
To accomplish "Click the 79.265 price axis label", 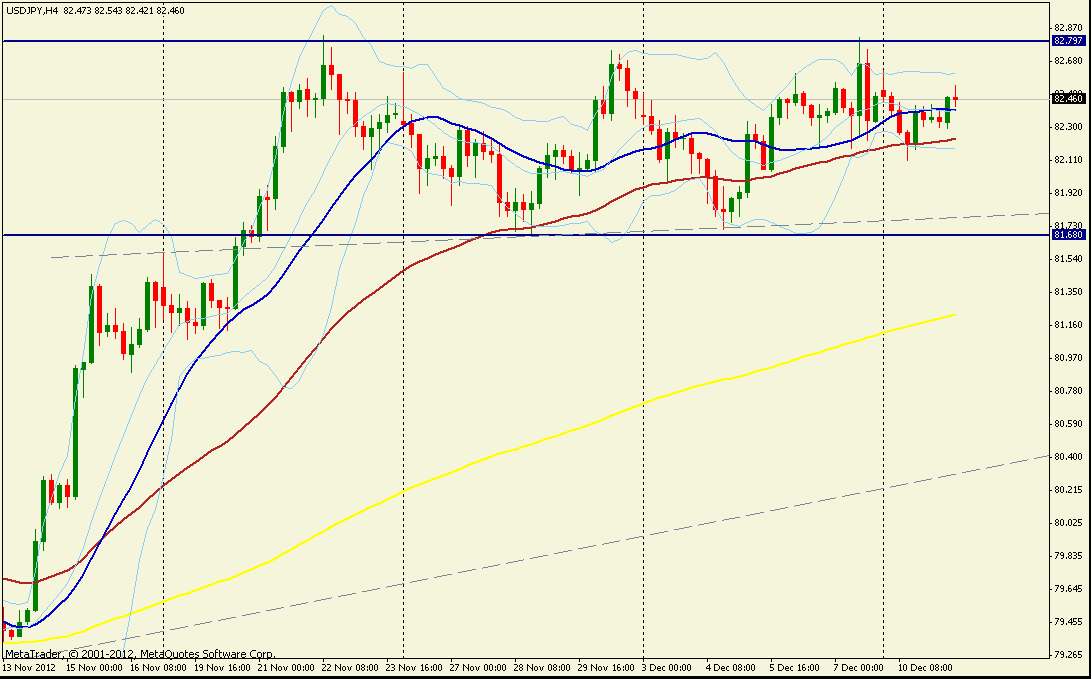I will point(1069,655).
